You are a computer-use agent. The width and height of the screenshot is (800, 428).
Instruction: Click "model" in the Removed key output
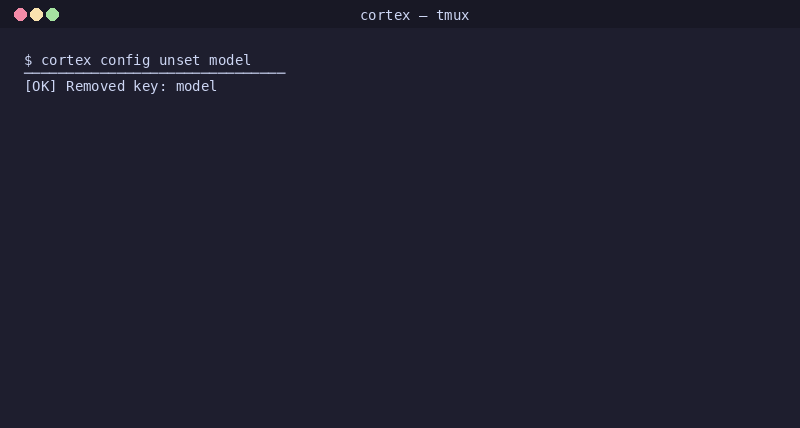tap(196, 86)
